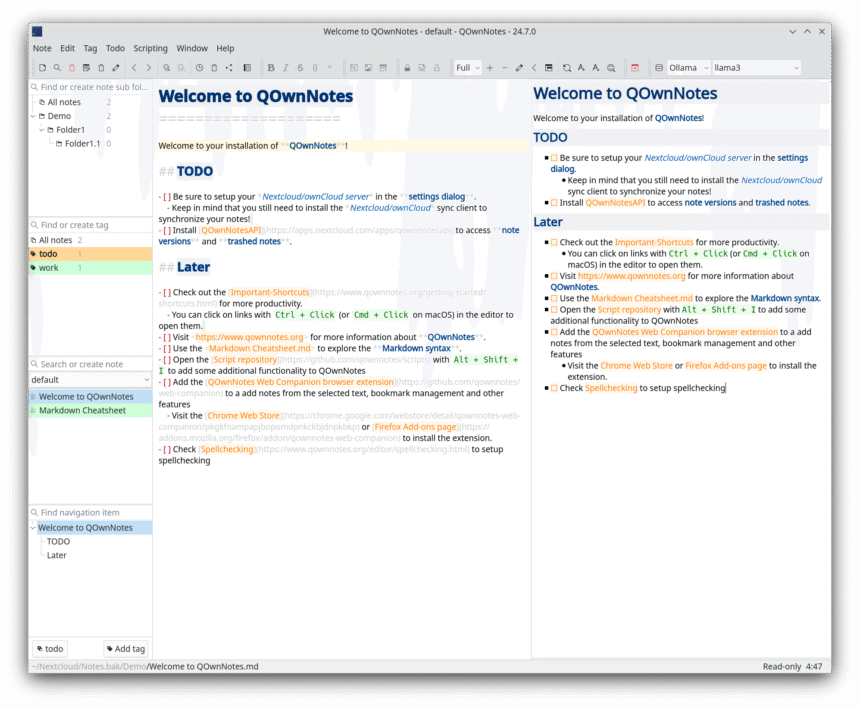This screenshot has height=707, width=860.
Task: Select the Markdown Cheatsheet note
Action: (90, 410)
